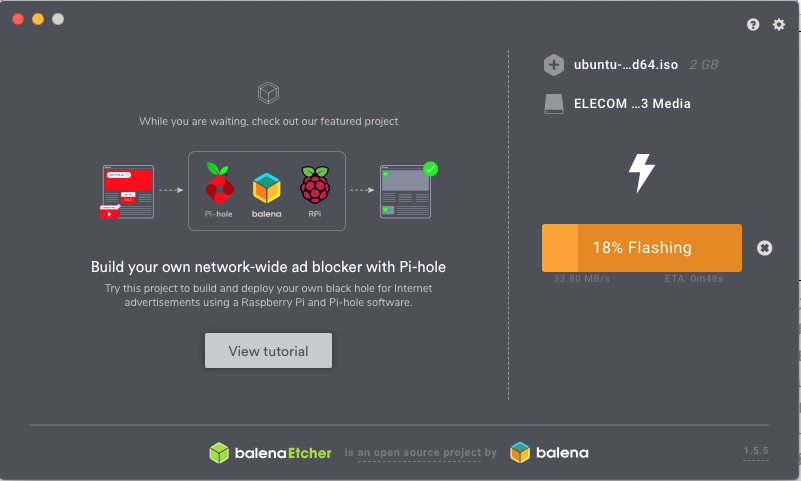Click the ELECOM drive icon
801x481 pixels.
[x=554, y=104]
